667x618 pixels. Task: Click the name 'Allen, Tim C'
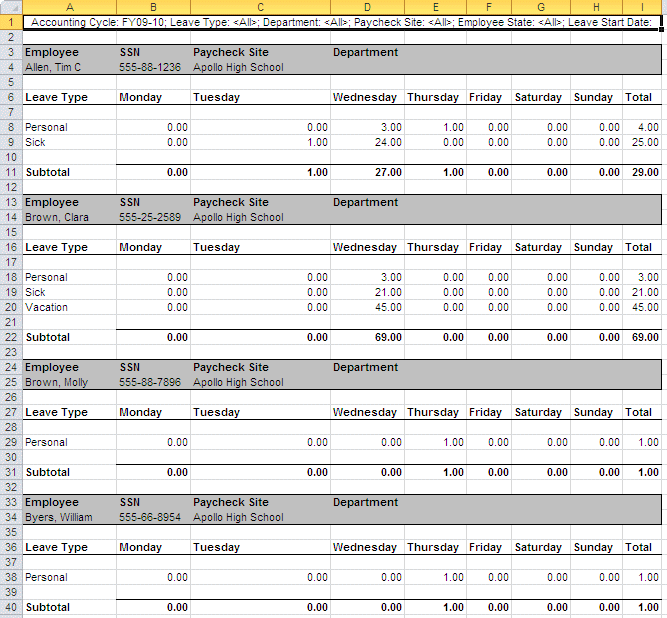coord(53,67)
